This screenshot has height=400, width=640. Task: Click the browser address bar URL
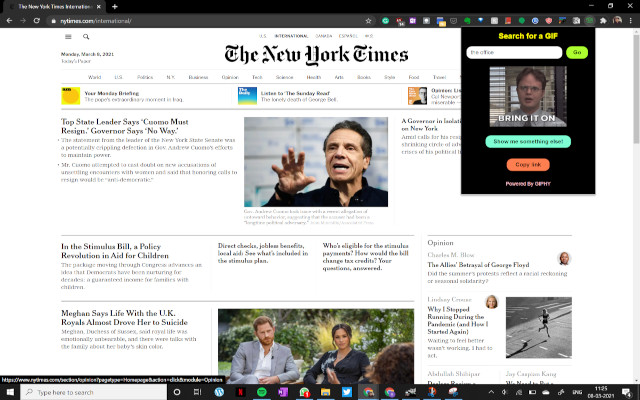pyautogui.click(x=96, y=21)
